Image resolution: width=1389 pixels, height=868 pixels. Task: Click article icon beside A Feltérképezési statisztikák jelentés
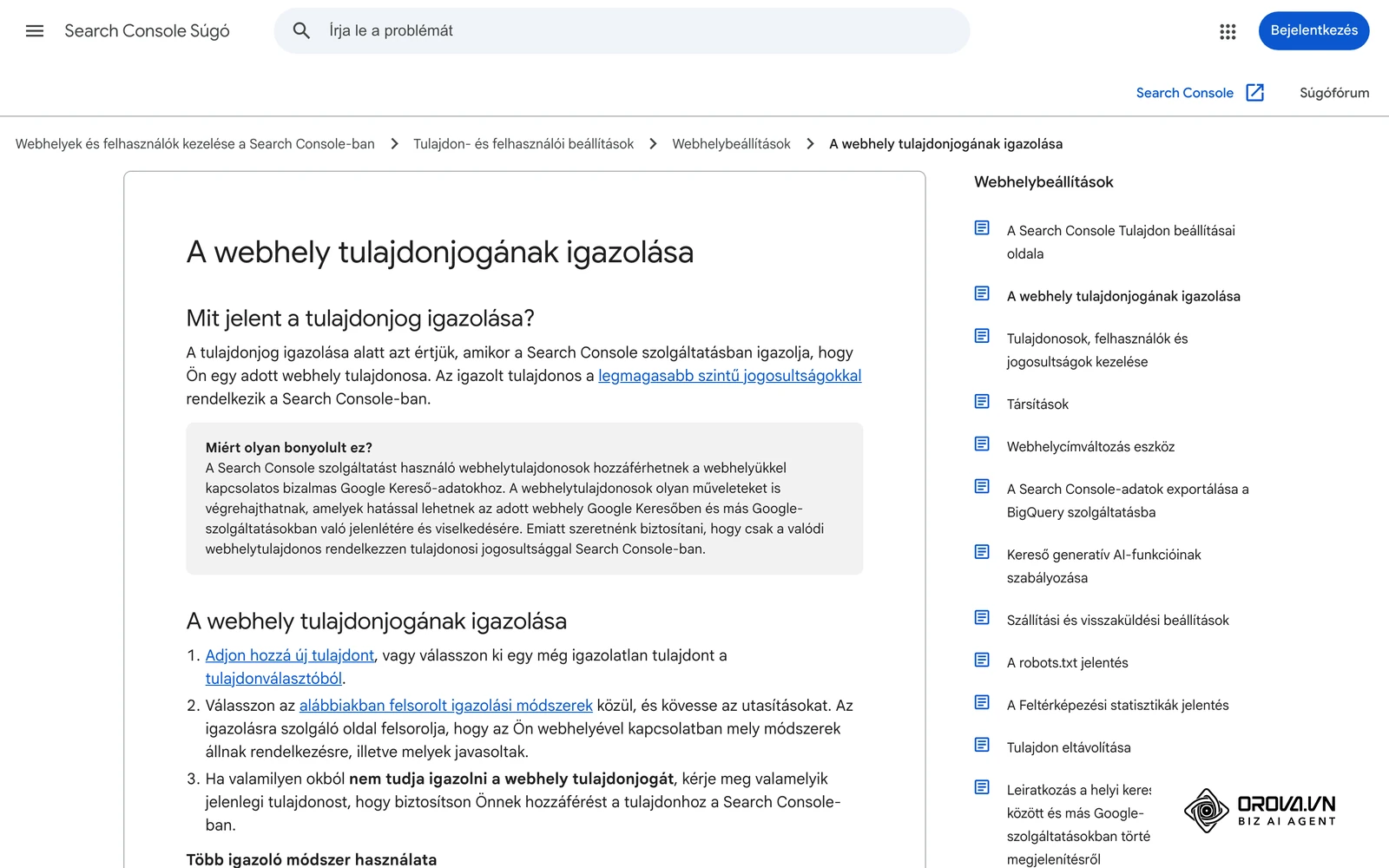(x=982, y=703)
